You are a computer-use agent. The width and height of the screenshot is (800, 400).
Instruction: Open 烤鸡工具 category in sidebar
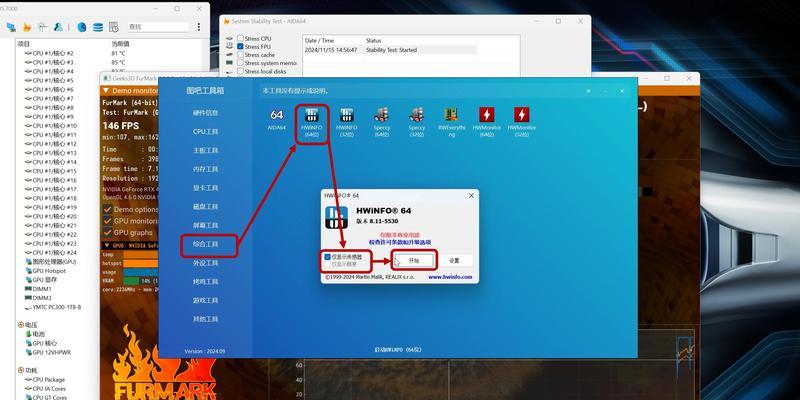point(205,282)
